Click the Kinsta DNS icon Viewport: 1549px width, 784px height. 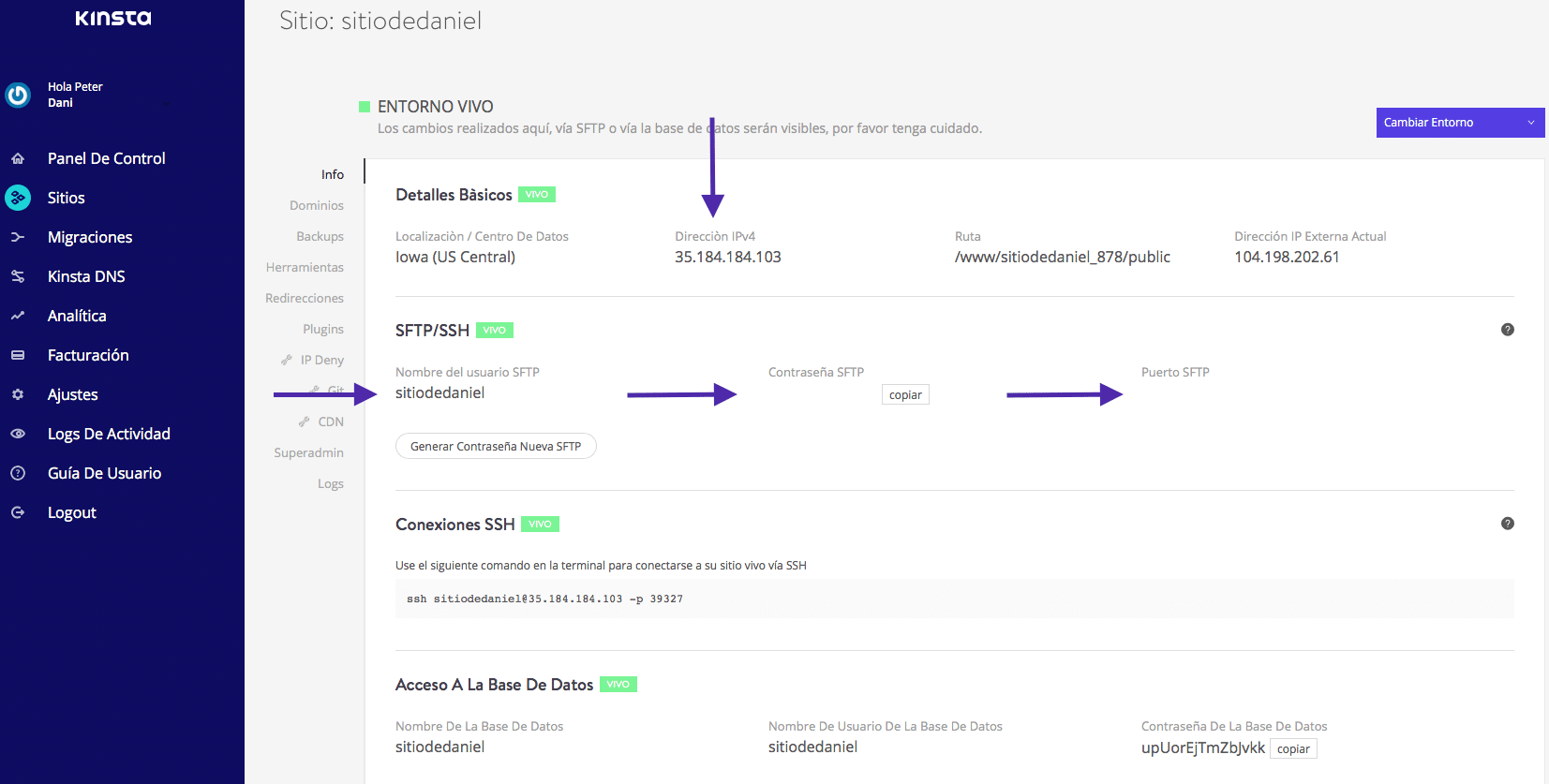click(18, 276)
